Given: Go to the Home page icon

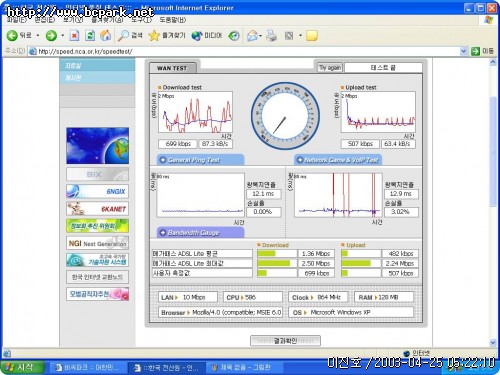Looking at the screenshot, I should pyautogui.click(x=106, y=35).
